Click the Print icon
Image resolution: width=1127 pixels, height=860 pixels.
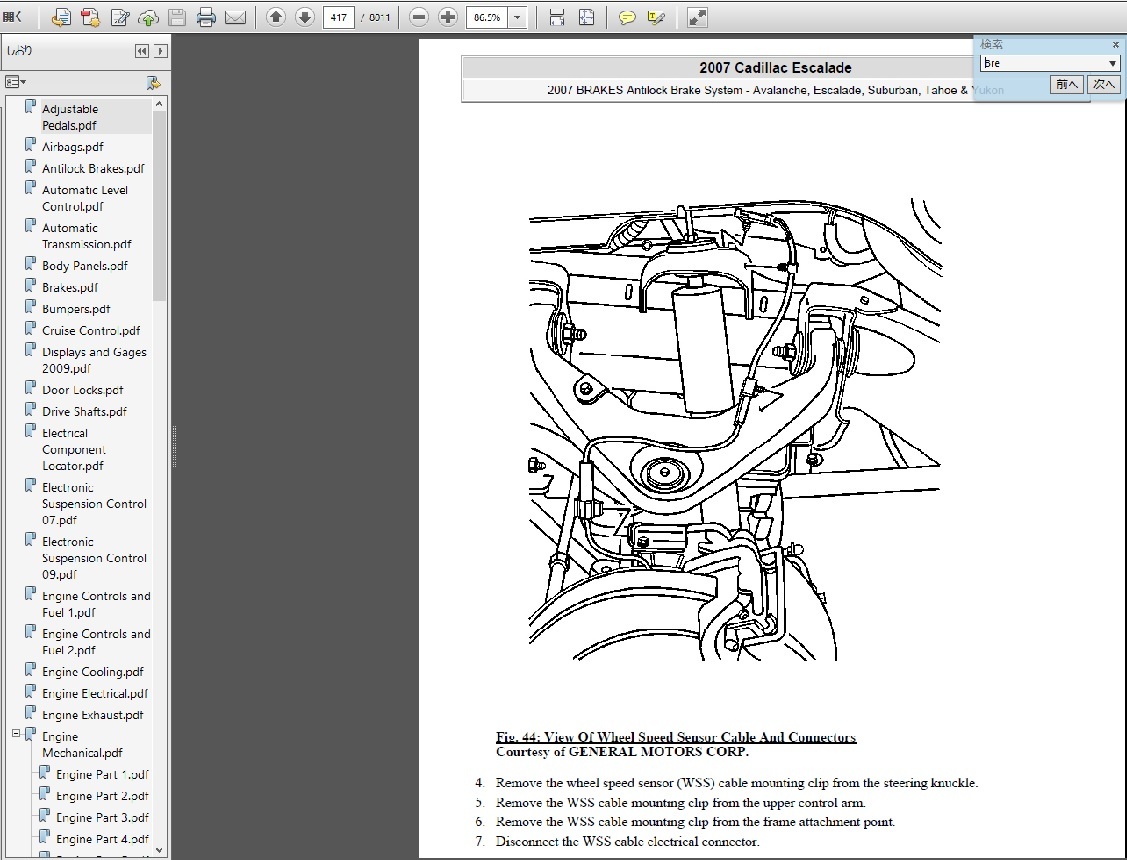(x=206, y=17)
